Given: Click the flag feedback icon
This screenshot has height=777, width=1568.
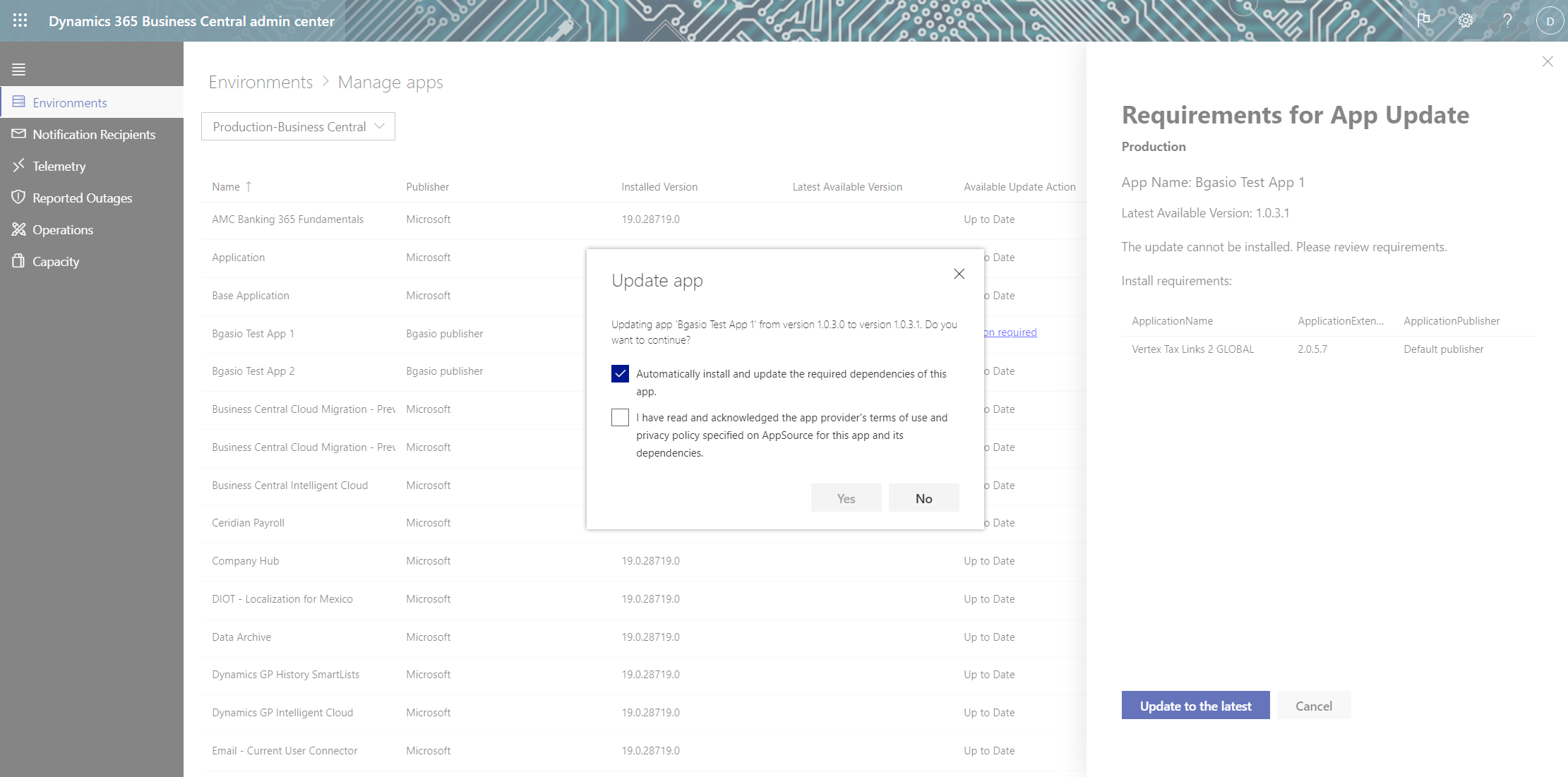Looking at the screenshot, I should pos(1423,20).
